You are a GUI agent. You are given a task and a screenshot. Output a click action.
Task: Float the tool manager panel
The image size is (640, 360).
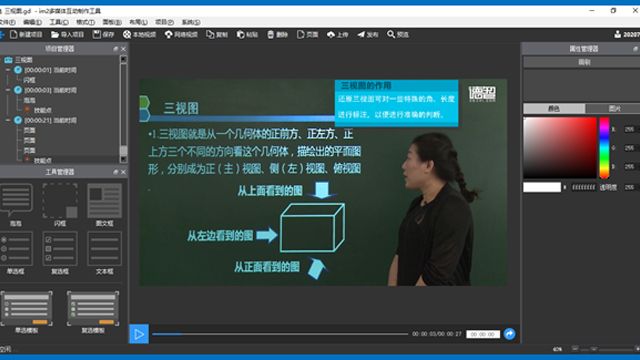click(x=116, y=172)
